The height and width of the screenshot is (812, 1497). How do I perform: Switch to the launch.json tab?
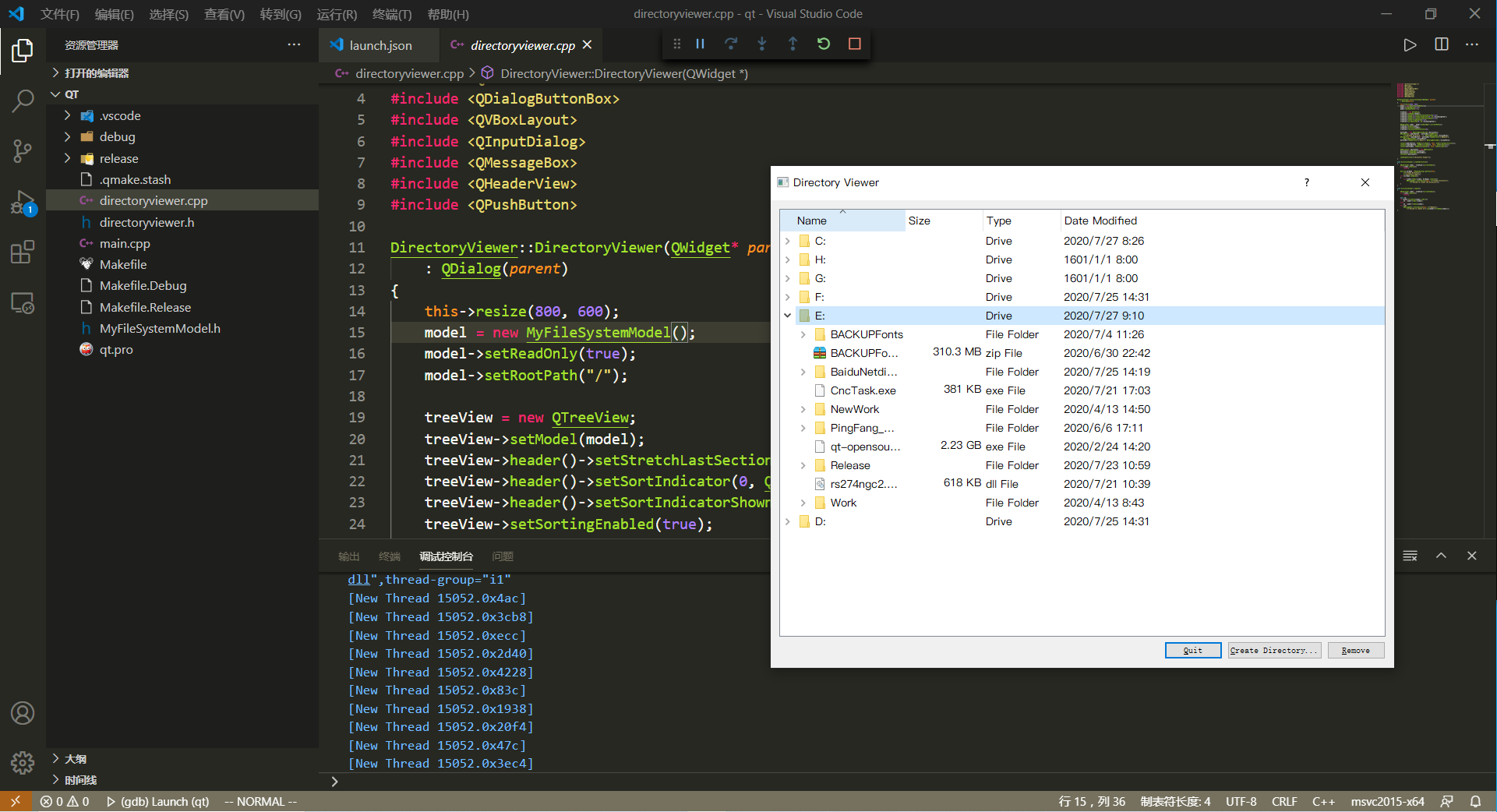[x=380, y=45]
